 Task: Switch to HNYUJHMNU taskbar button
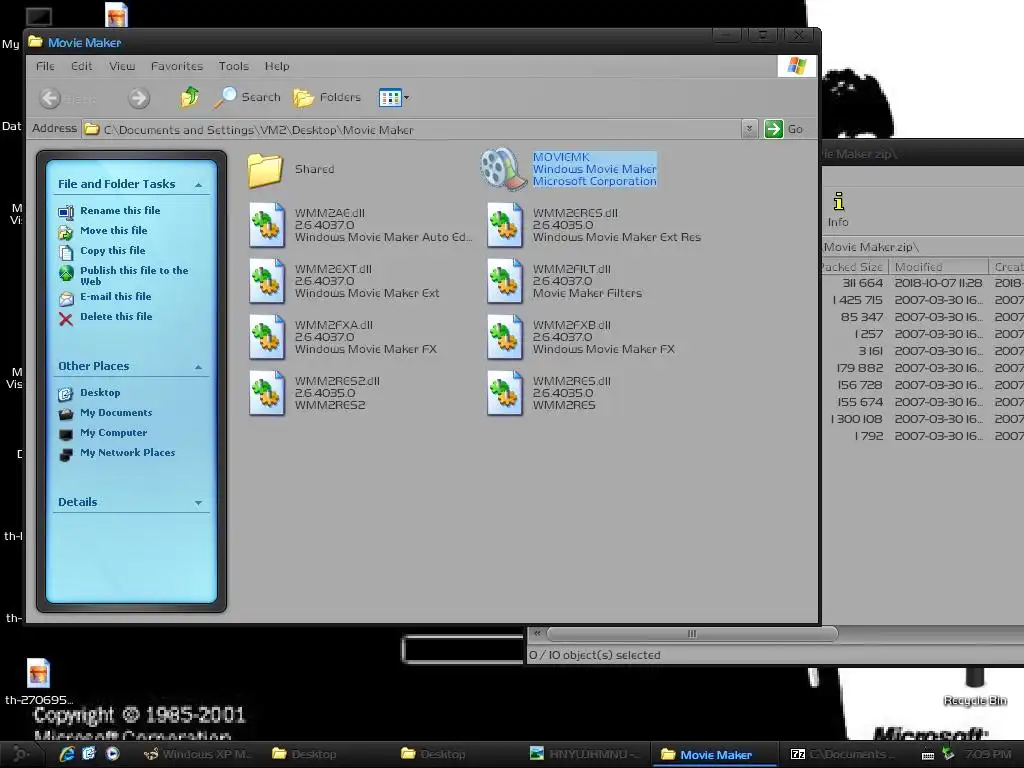pos(585,754)
